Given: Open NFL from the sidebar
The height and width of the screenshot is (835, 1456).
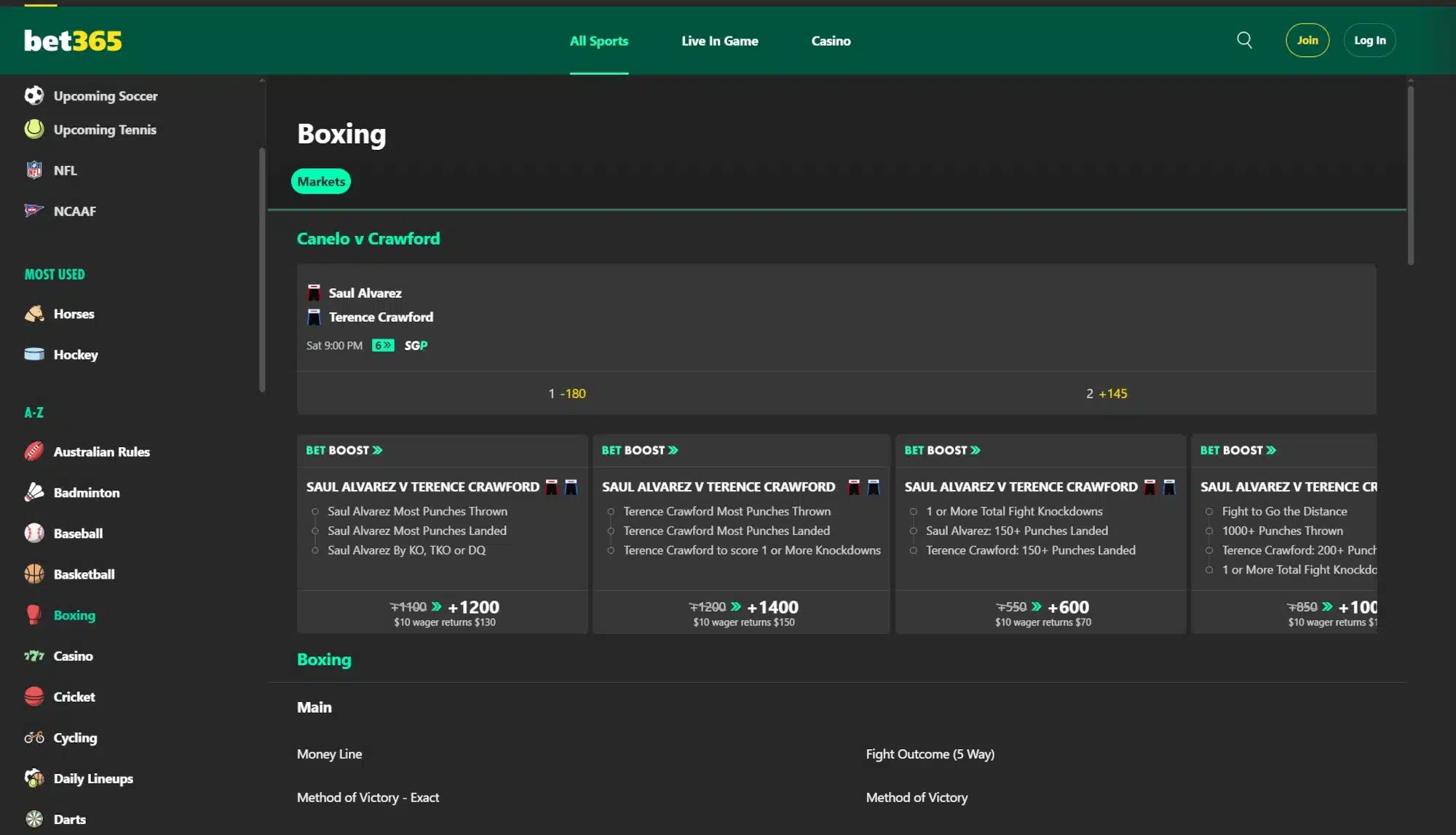Looking at the screenshot, I should point(65,170).
